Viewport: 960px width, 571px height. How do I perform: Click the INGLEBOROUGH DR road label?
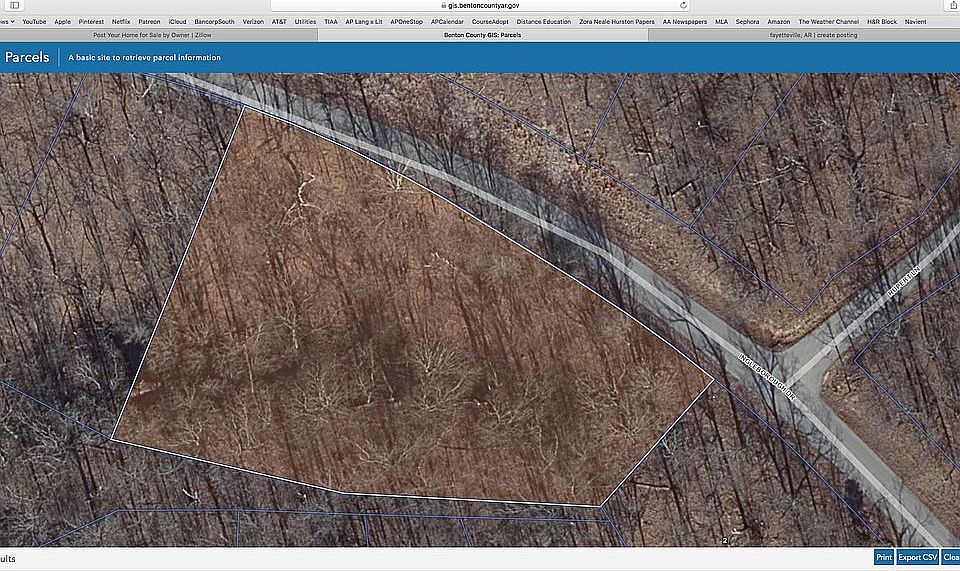766,376
